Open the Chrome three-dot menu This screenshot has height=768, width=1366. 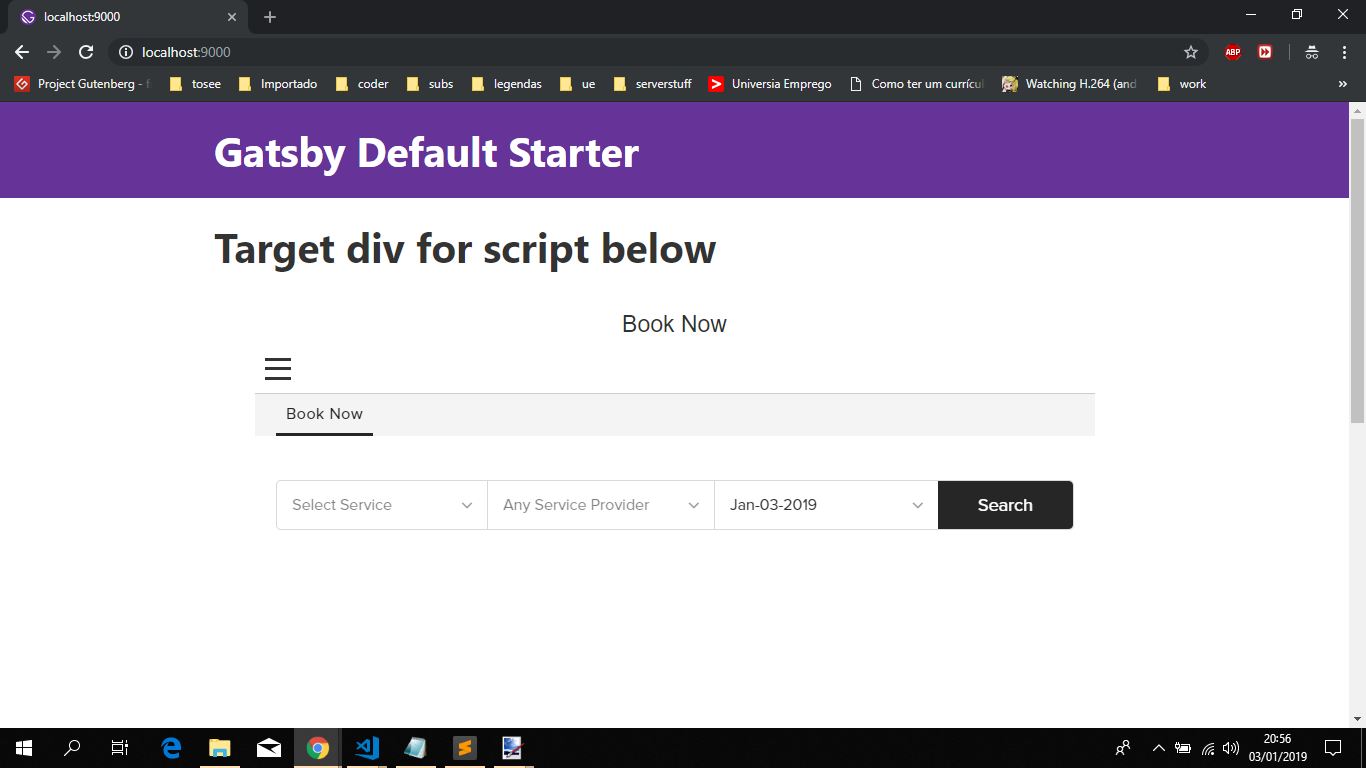1344,52
